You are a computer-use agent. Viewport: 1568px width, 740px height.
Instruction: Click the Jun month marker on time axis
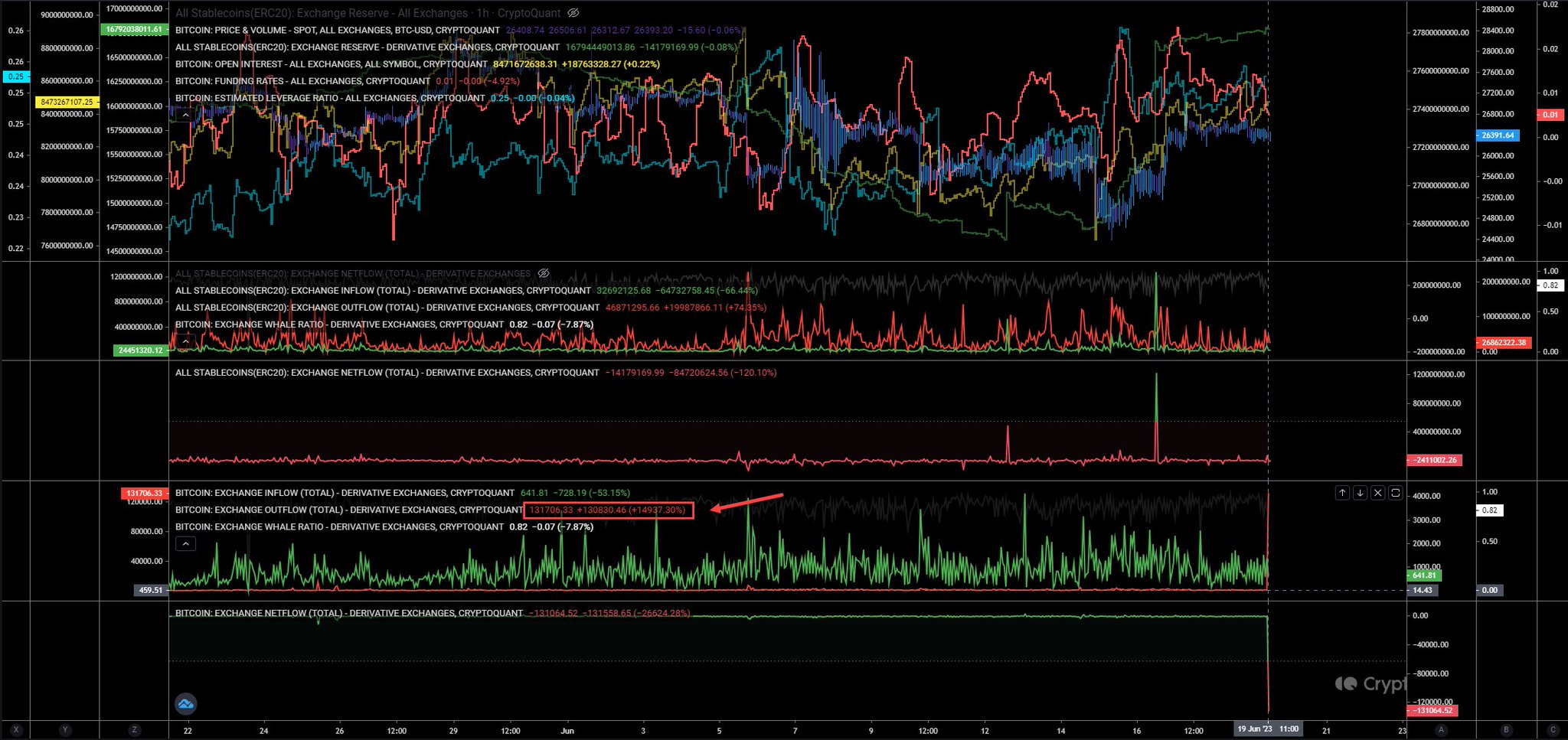click(567, 731)
